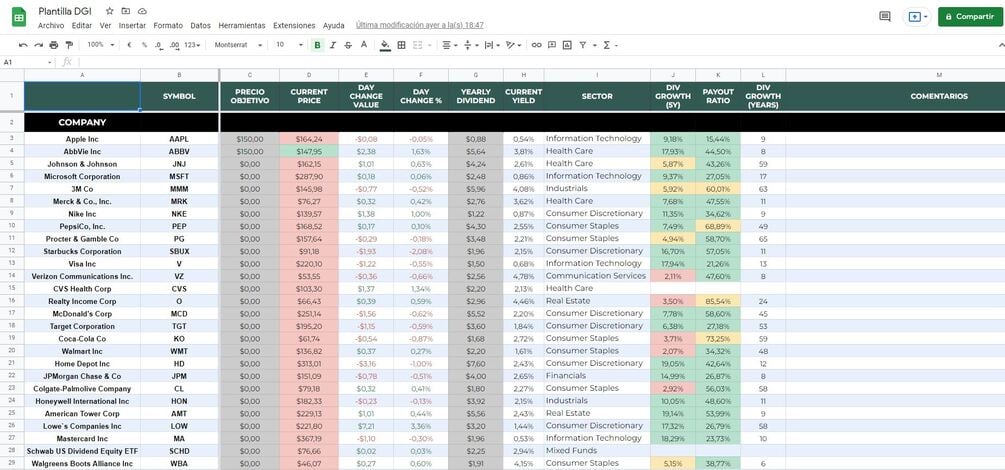Open the Ver menu
The width and height of the screenshot is (1005, 470).
pos(105,26)
